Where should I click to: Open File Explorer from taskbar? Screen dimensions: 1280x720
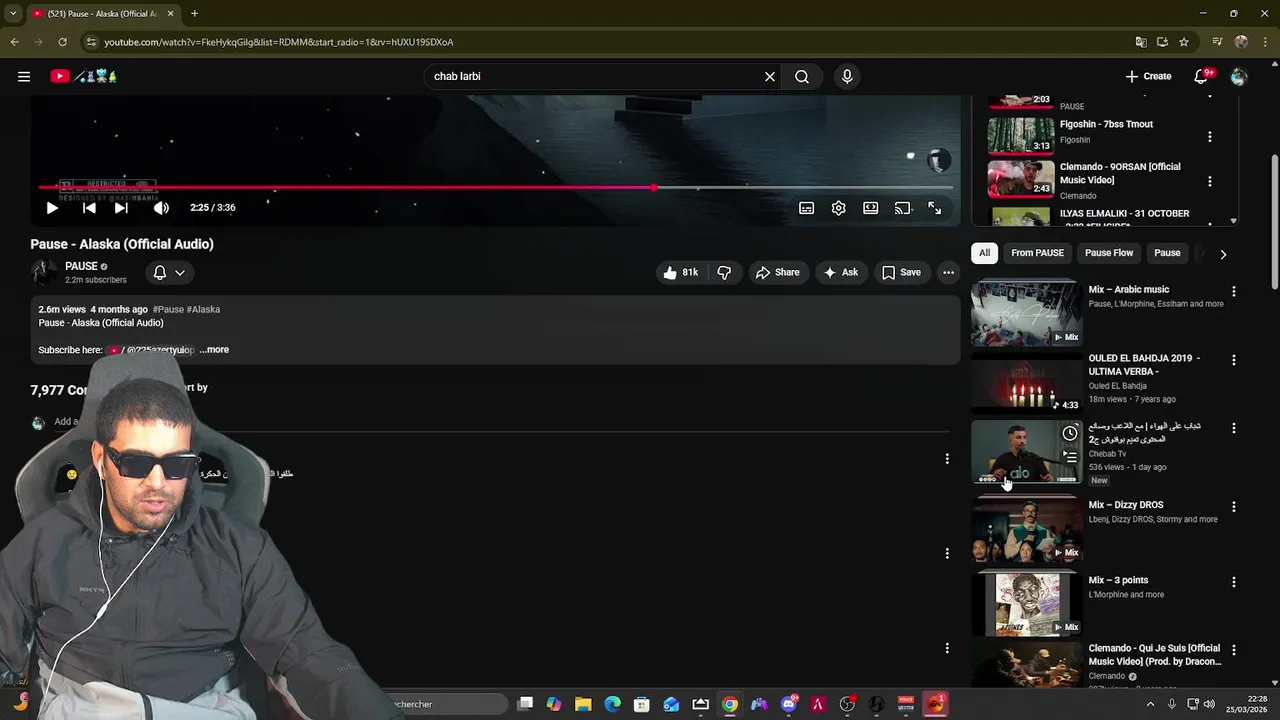click(583, 704)
